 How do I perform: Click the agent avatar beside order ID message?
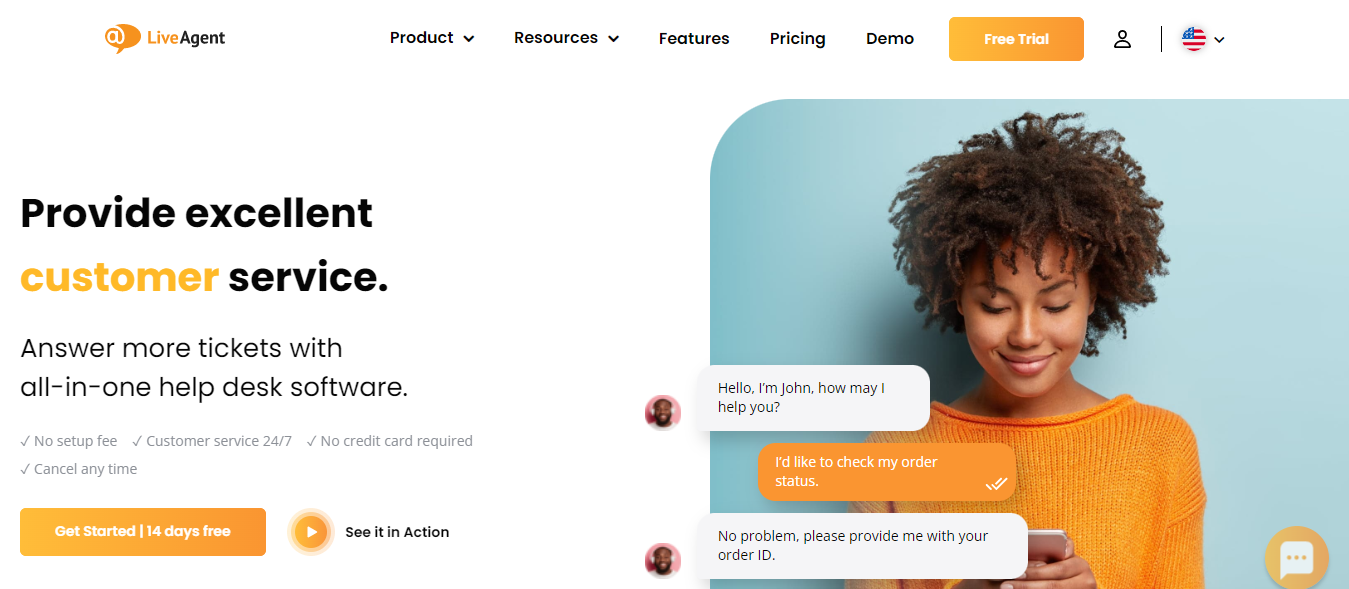point(663,560)
